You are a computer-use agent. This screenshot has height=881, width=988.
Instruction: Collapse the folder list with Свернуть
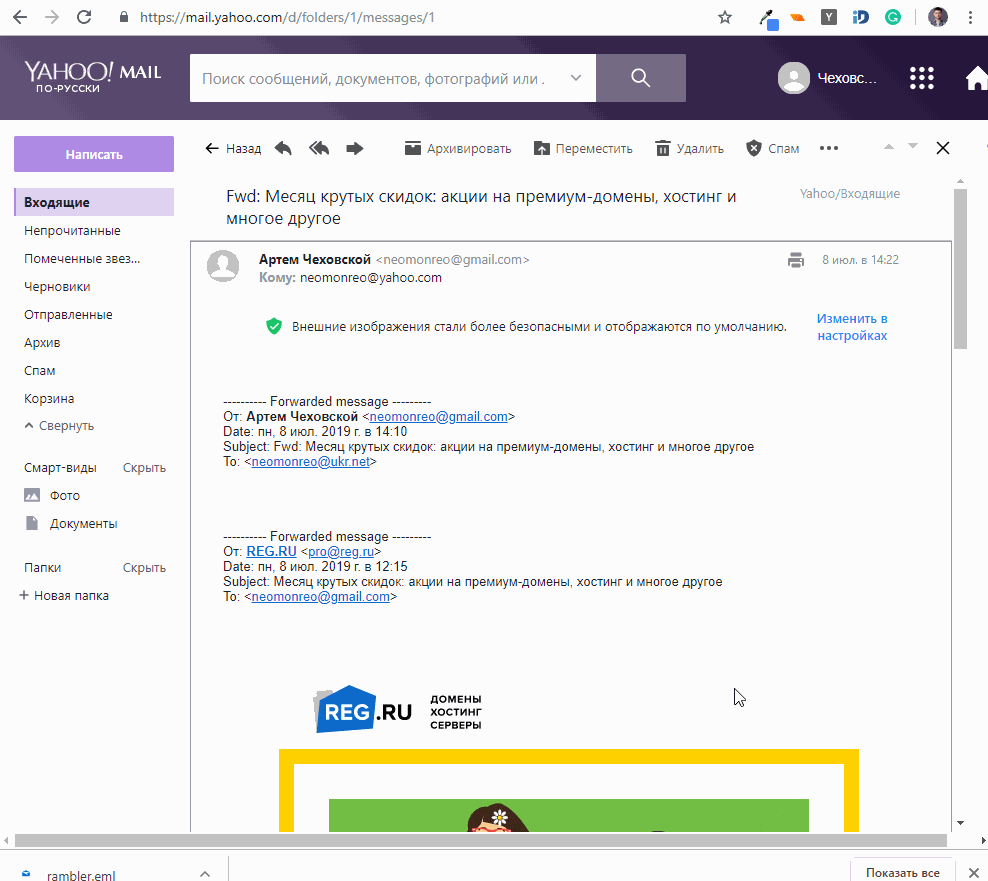[x=59, y=426]
